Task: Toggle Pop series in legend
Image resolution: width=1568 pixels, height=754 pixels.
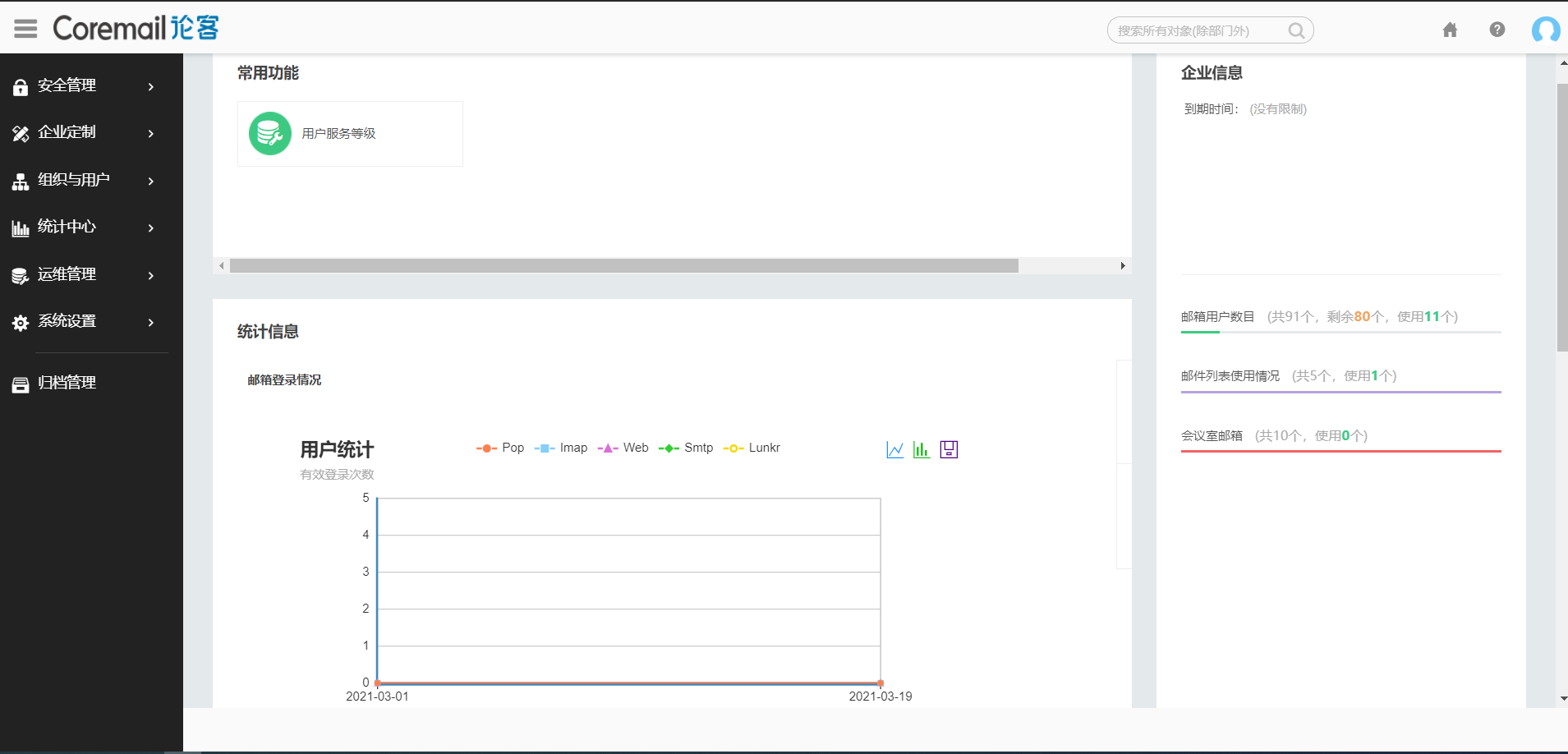Action: pos(500,448)
